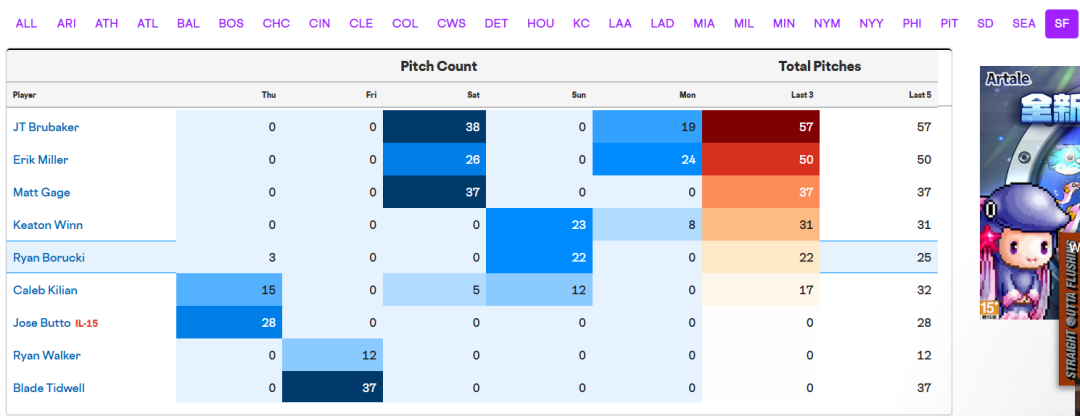Open the HOU team tab
1080x416 pixels.
pyautogui.click(x=540, y=23)
